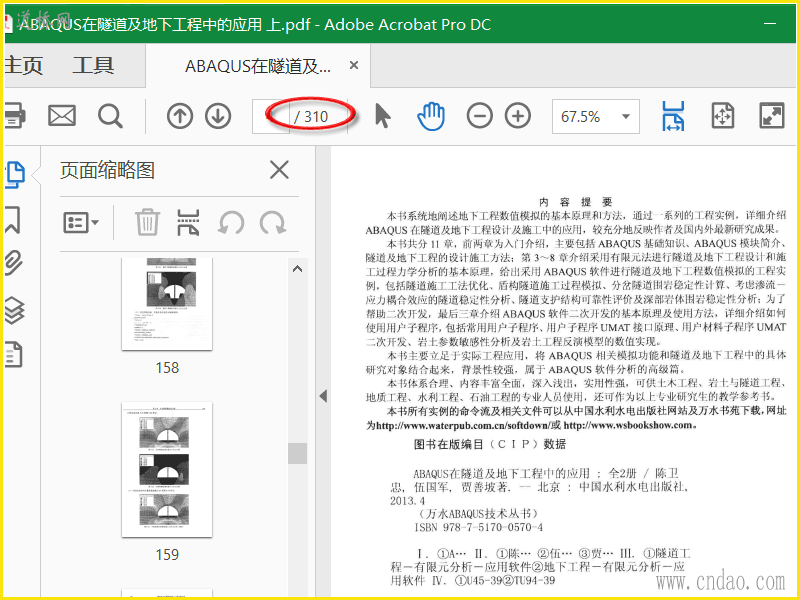
Task: Open the 67.5% zoom level dropdown
Action: 595,117
